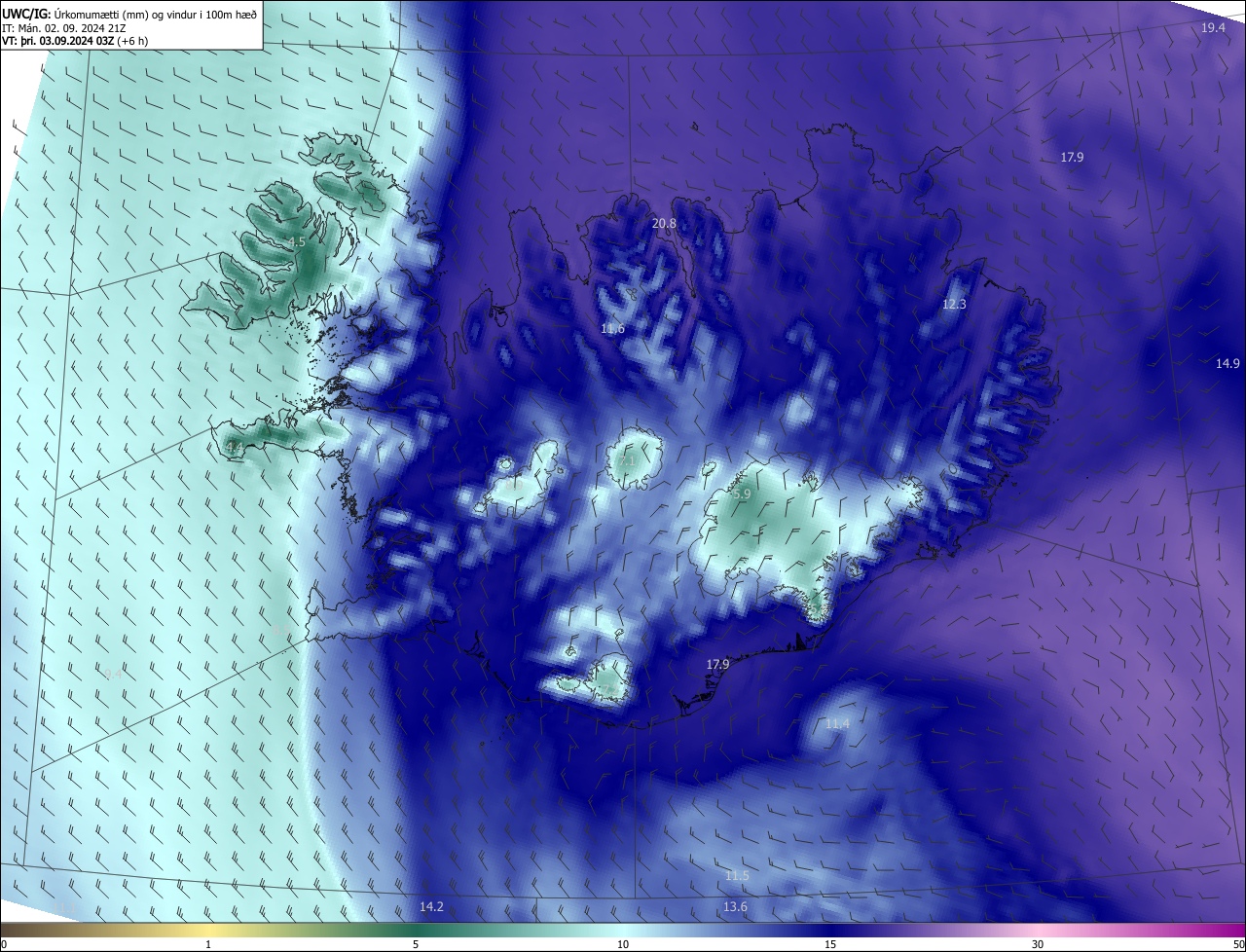Click the 14.9 value label

1228,364
